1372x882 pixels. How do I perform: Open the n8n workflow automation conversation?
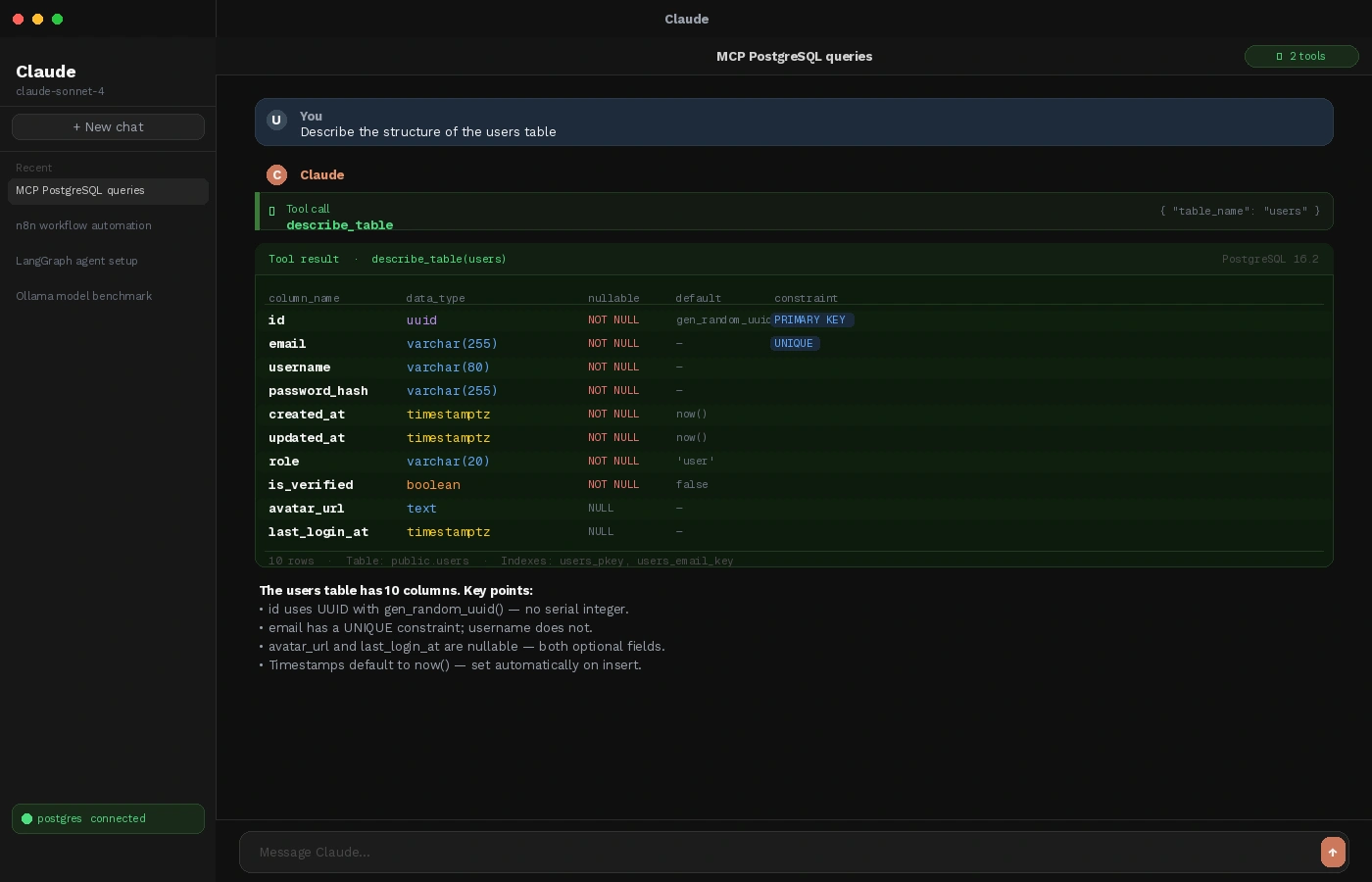83,225
